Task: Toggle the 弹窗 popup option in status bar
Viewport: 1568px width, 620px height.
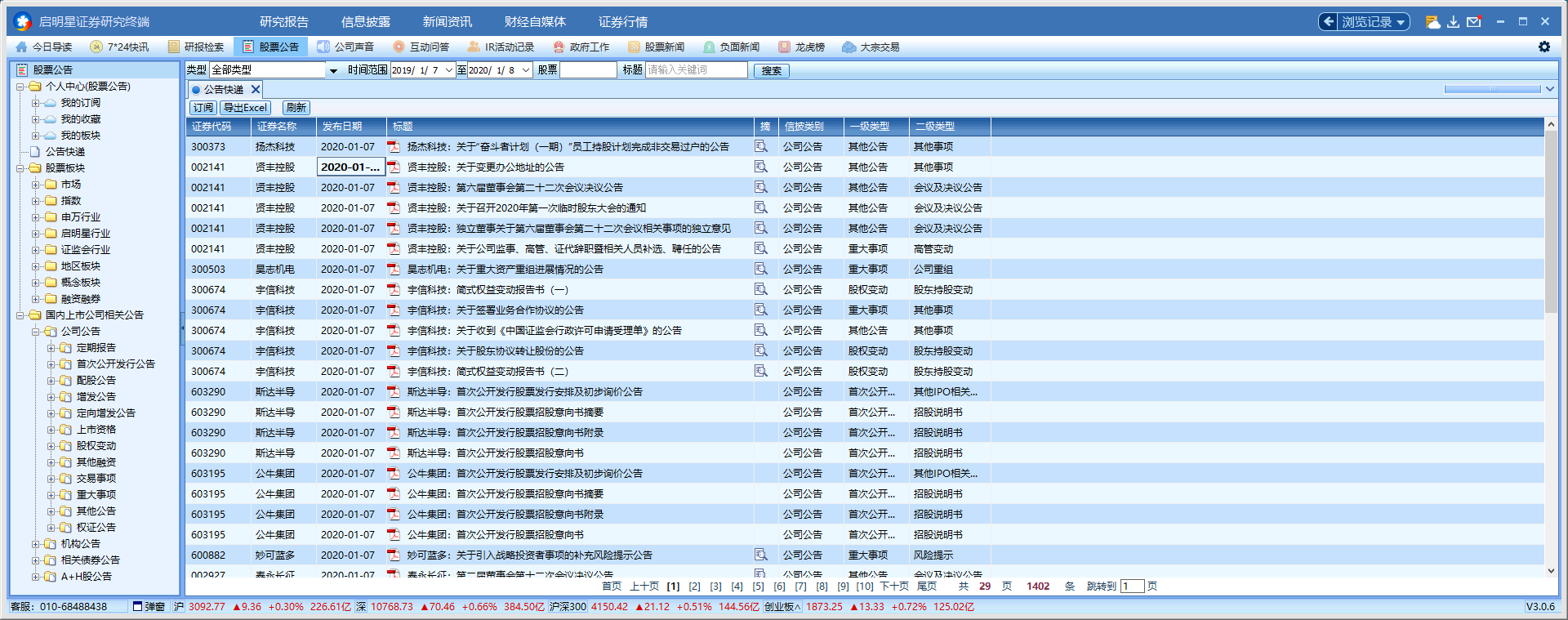Action: pyautogui.click(x=149, y=607)
